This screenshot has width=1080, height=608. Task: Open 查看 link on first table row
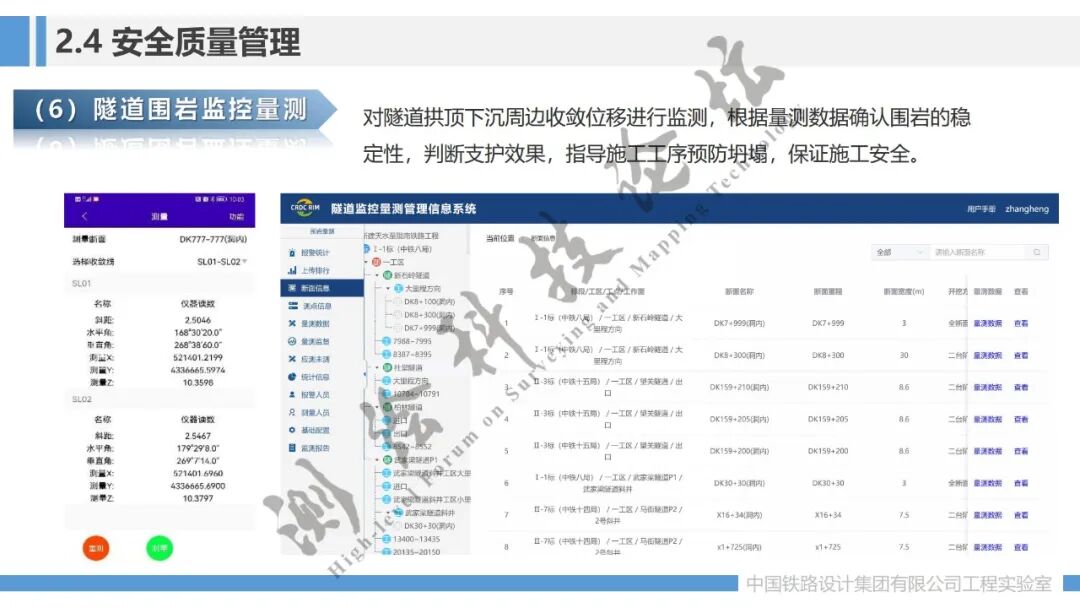coord(1020,322)
